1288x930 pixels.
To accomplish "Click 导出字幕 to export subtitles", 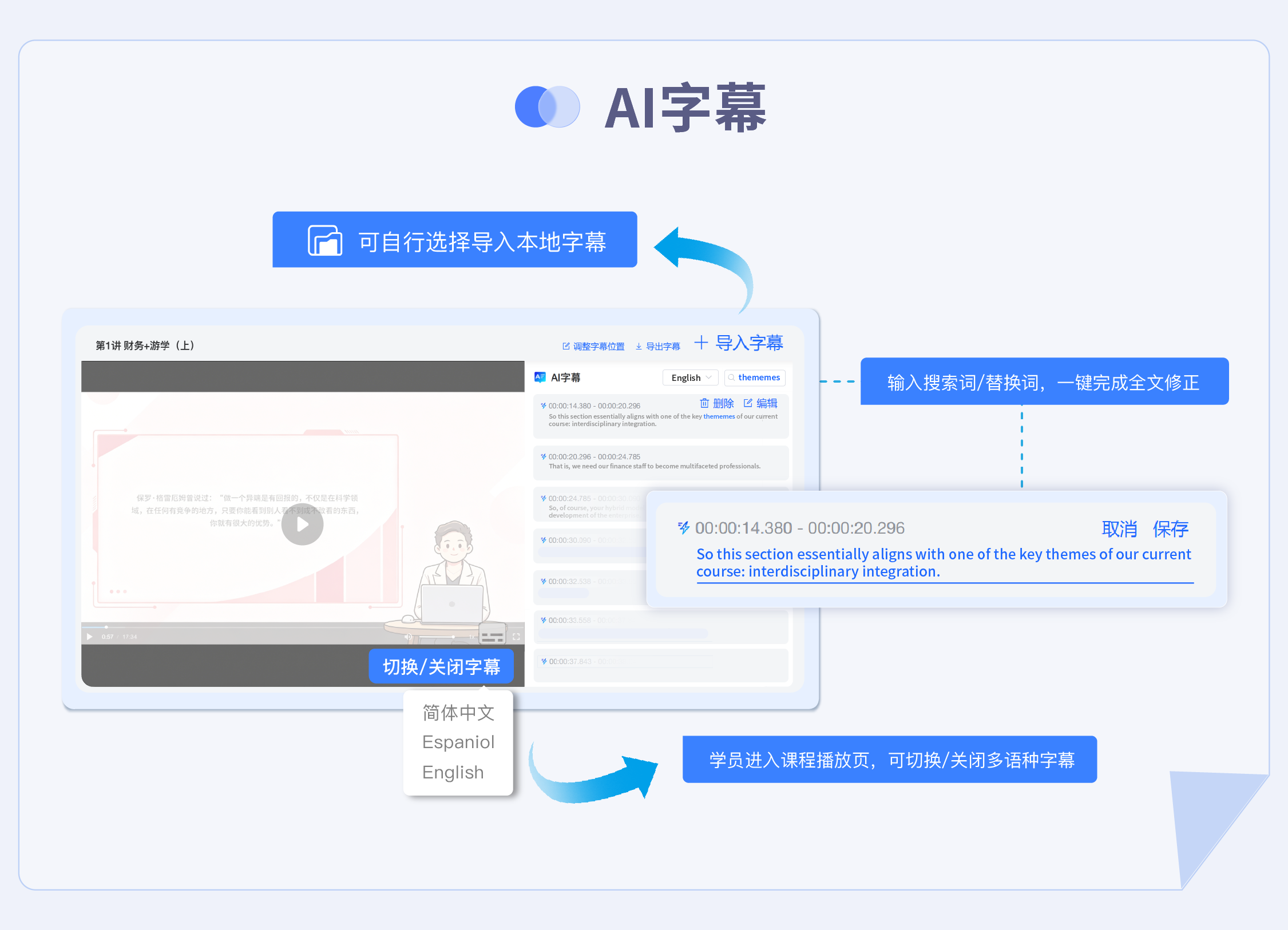I will click(x=657, y=346).
